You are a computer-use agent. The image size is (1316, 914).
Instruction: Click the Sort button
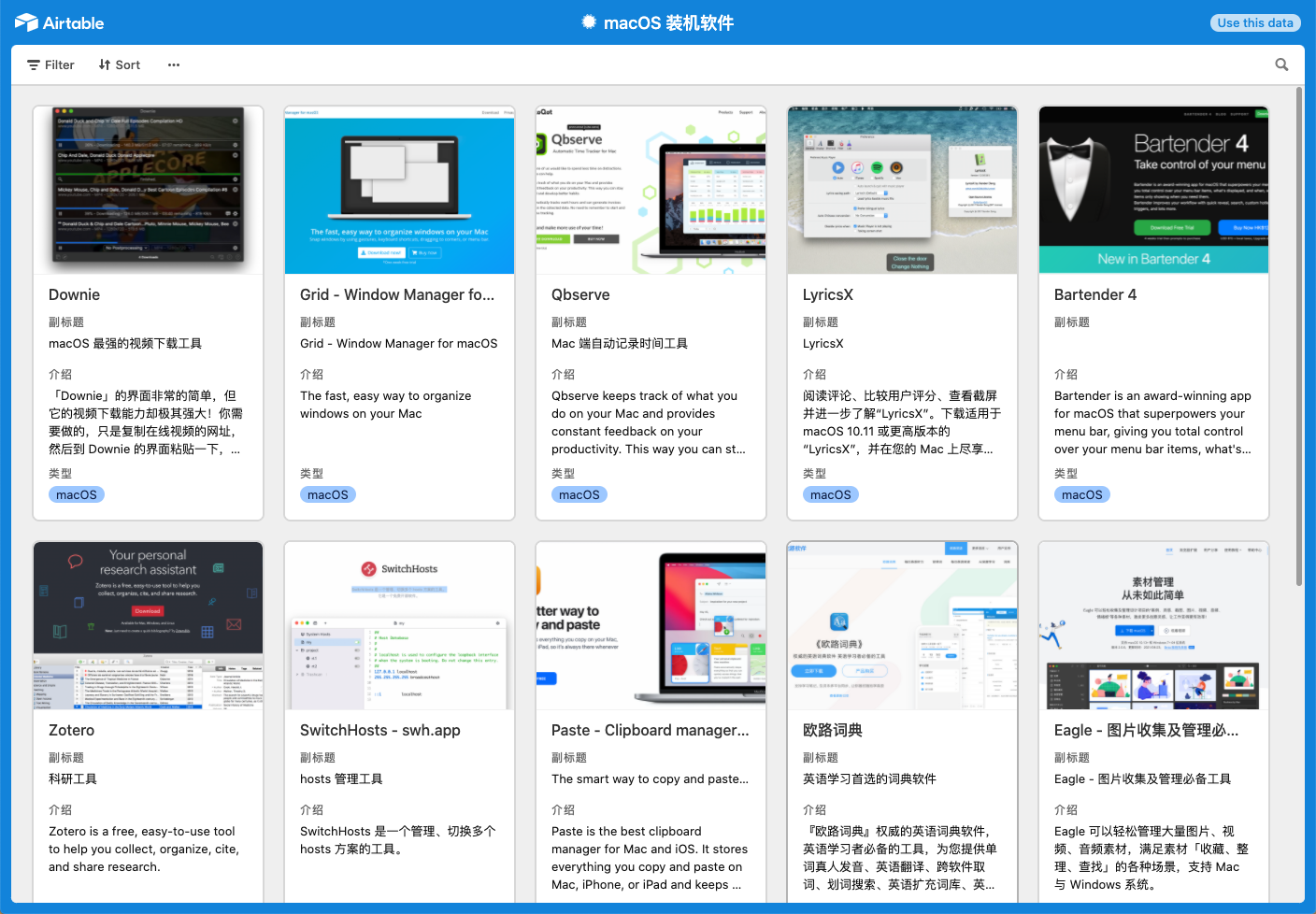[120, 64]
